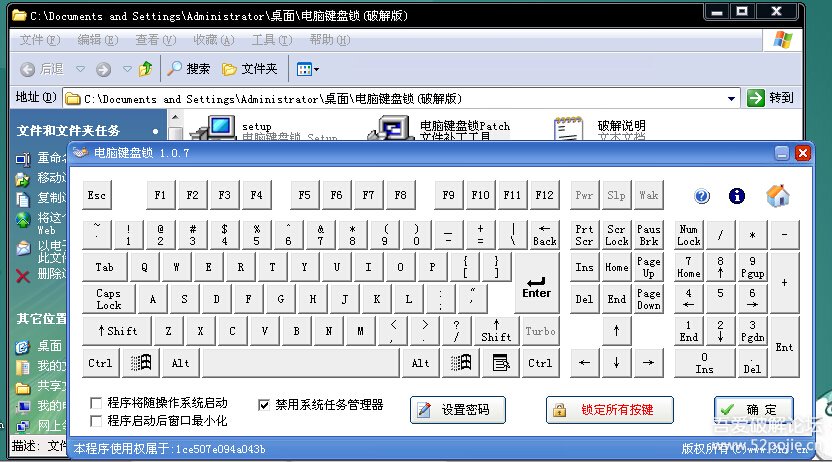This screenshot has height=462, width=832.
Task: Click the Folders toolbar button
Action: [249, 69]
